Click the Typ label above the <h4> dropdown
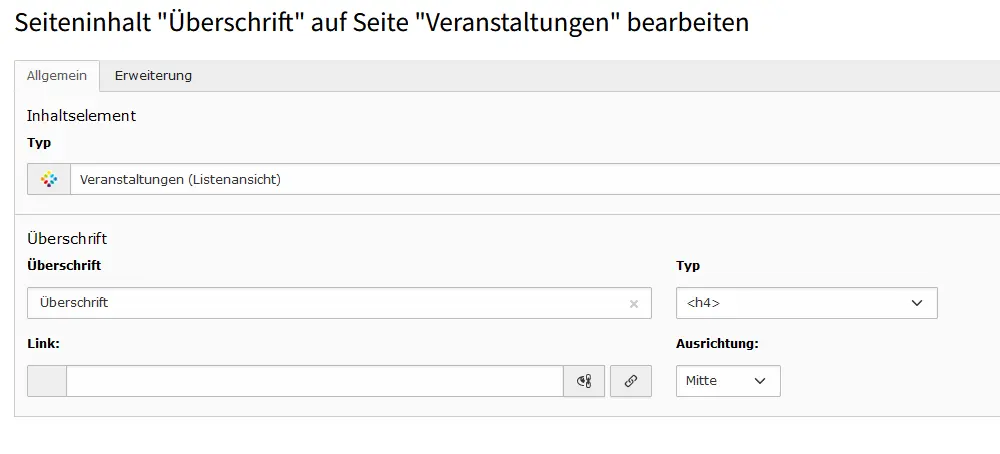This screenshot has height=454, width=1000. tap(688, 266)
